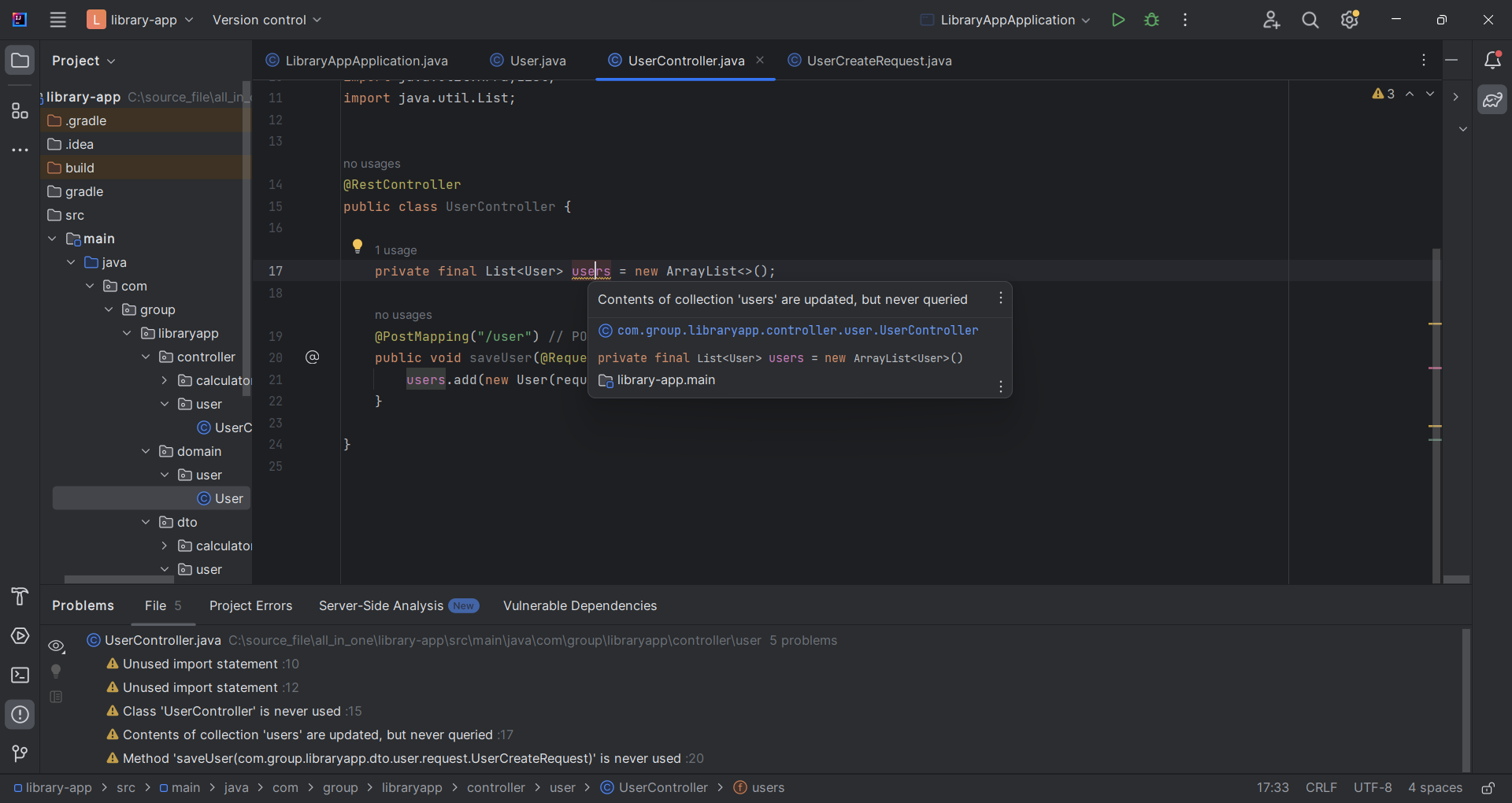Collapse the main folder
Screen dimensions: 1512x803
(x=52, y=239)
